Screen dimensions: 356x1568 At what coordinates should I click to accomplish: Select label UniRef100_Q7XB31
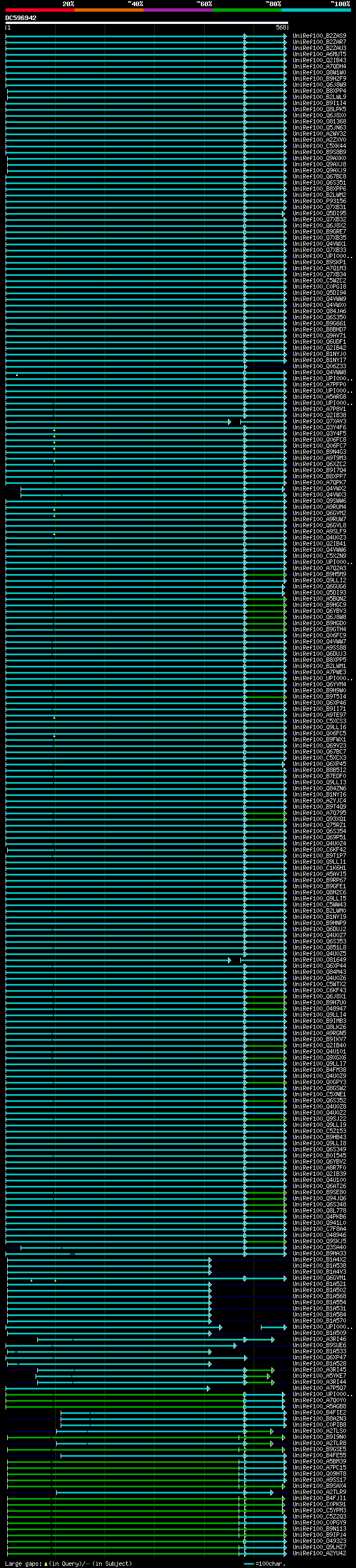click(319, 207)
